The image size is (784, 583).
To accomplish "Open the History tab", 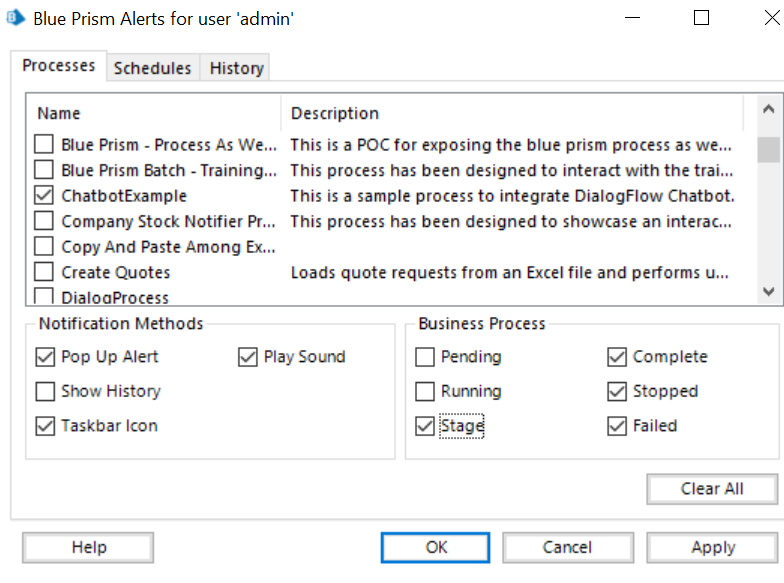I will pos(236,68).
